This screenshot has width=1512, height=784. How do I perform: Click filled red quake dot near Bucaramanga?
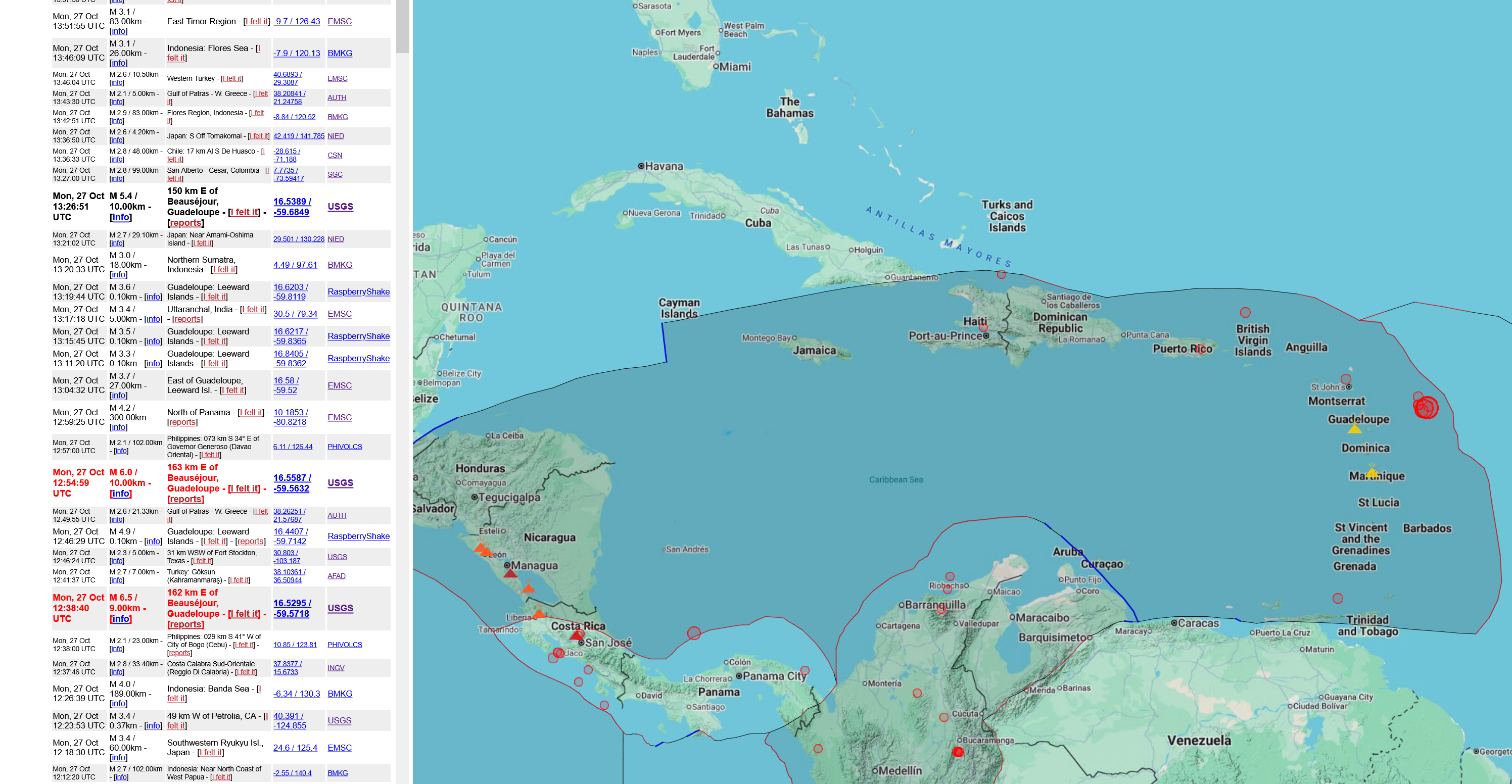pos(958,752)
